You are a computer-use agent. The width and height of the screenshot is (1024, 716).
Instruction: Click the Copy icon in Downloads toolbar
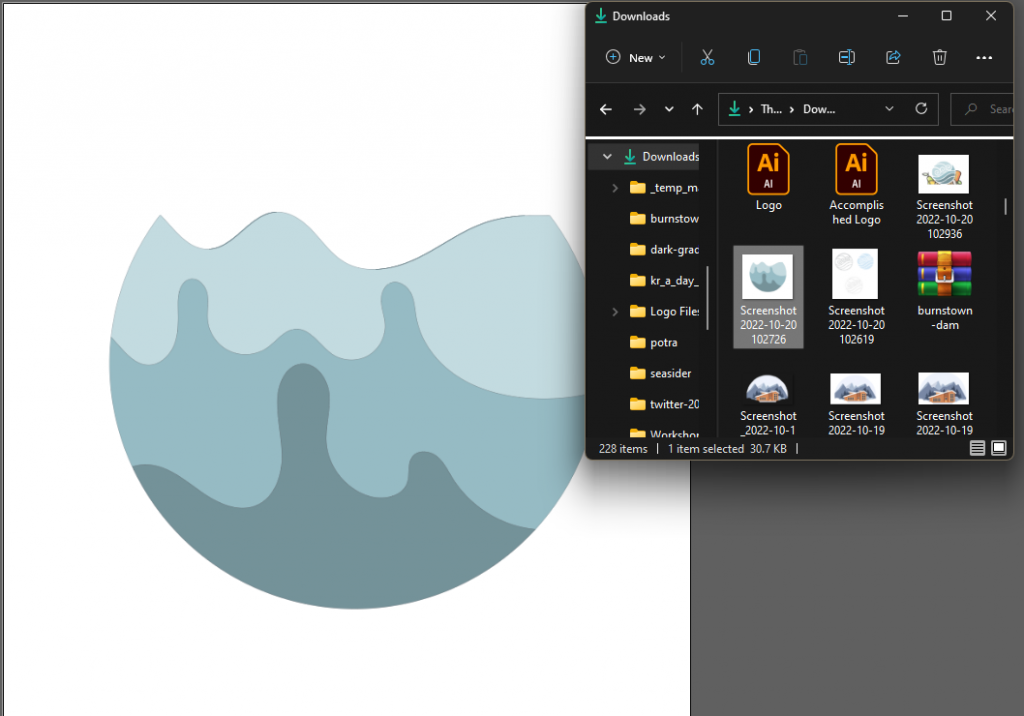click(x=754, y=57)
